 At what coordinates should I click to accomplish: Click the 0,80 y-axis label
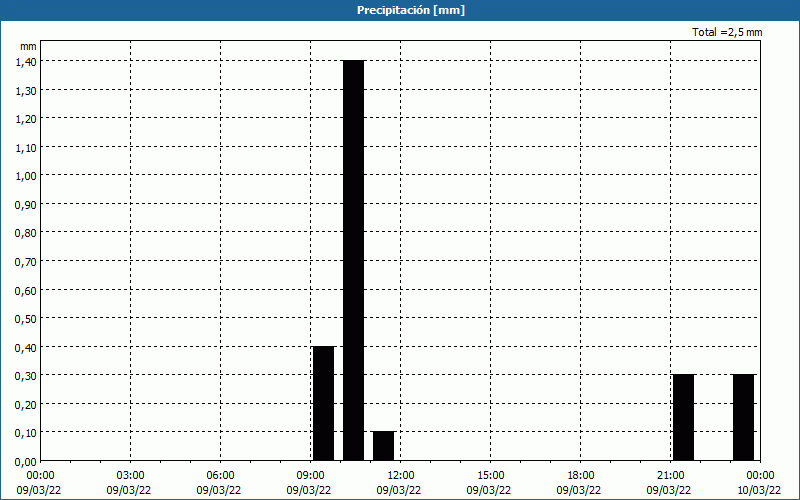(26, 234)
